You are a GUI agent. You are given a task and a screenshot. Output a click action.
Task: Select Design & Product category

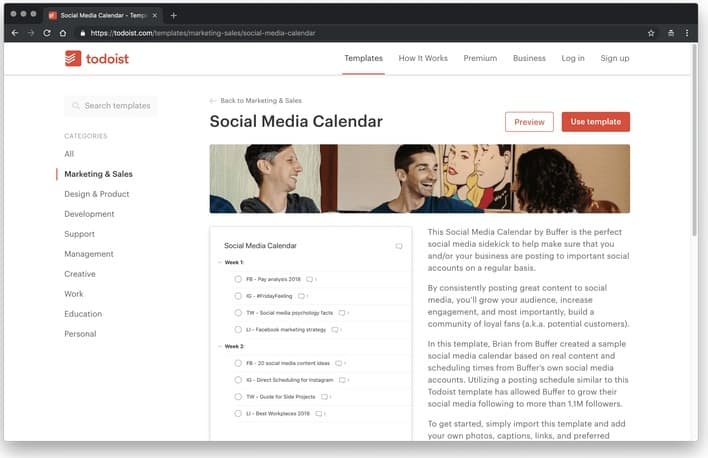tap(97, 194)
